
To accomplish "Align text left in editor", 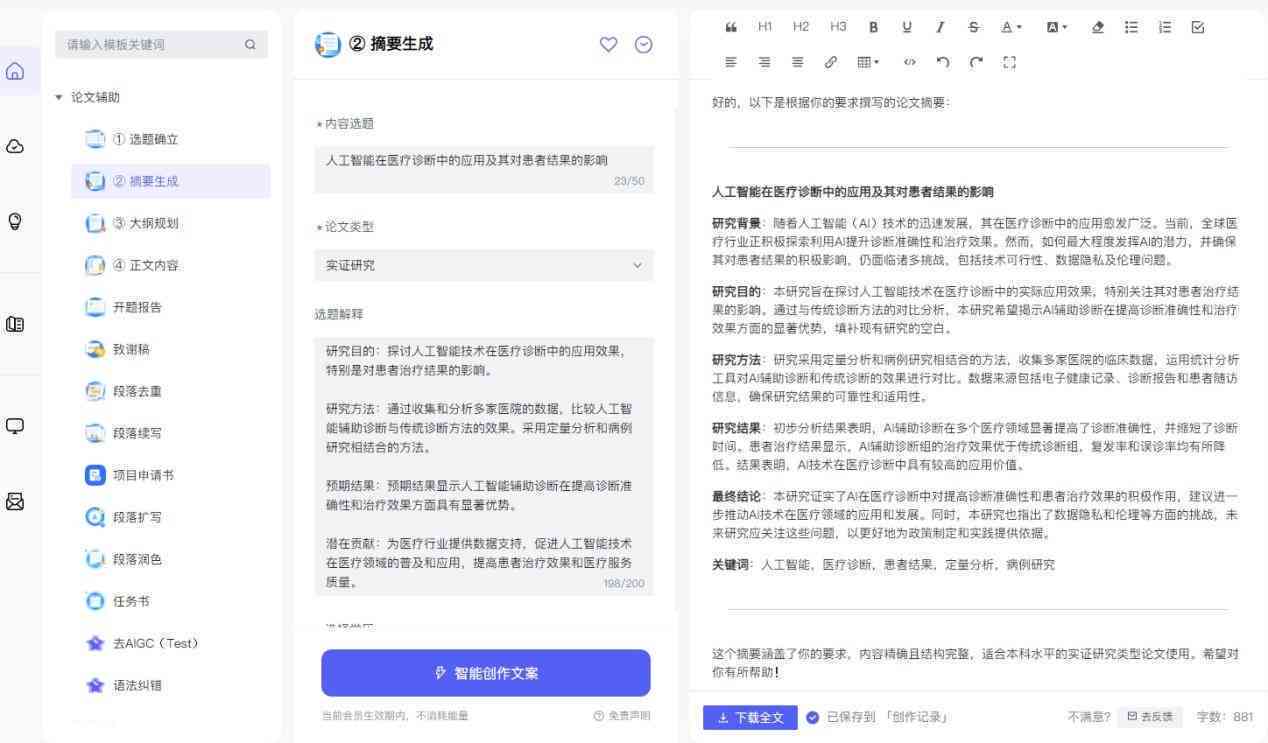I will 731,62.
